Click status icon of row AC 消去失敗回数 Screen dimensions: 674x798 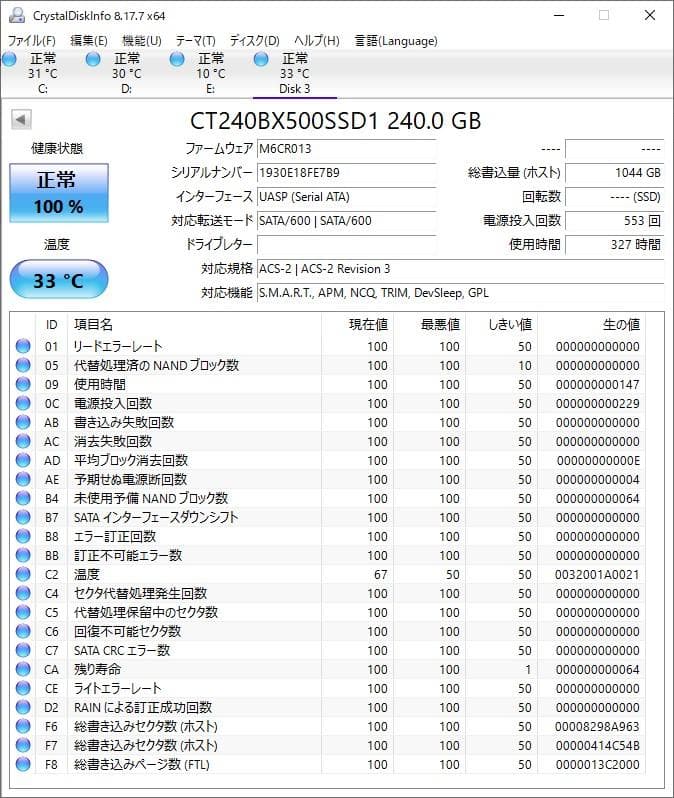pyautogui.click(x=23, y=441)
